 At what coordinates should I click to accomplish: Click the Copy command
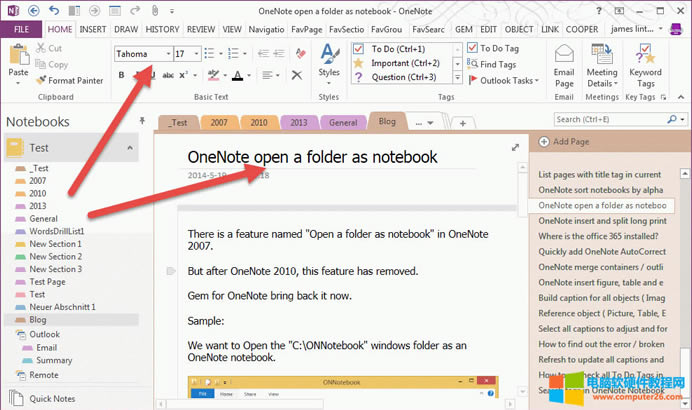point(52,64)
